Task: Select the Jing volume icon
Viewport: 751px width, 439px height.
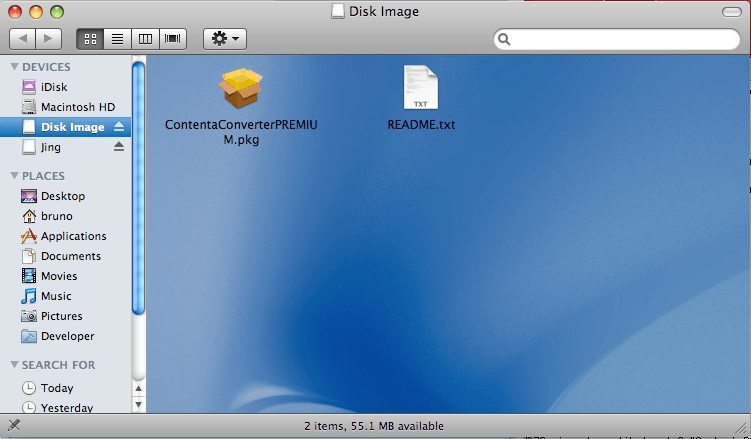Action: coord(29,147)
